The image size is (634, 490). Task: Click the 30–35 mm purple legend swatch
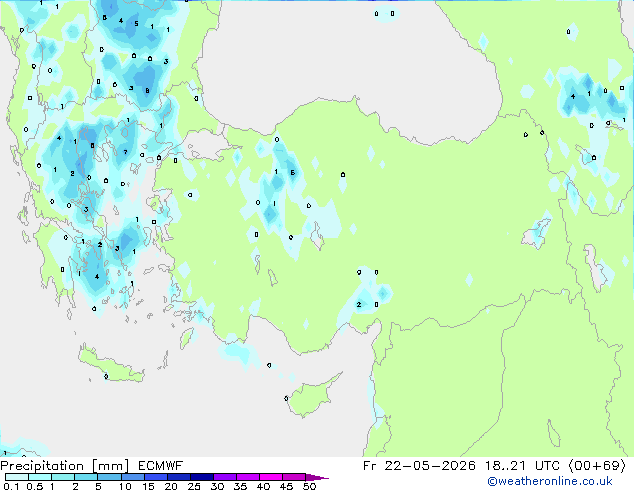pyautogui.click(x=224, y=477)
